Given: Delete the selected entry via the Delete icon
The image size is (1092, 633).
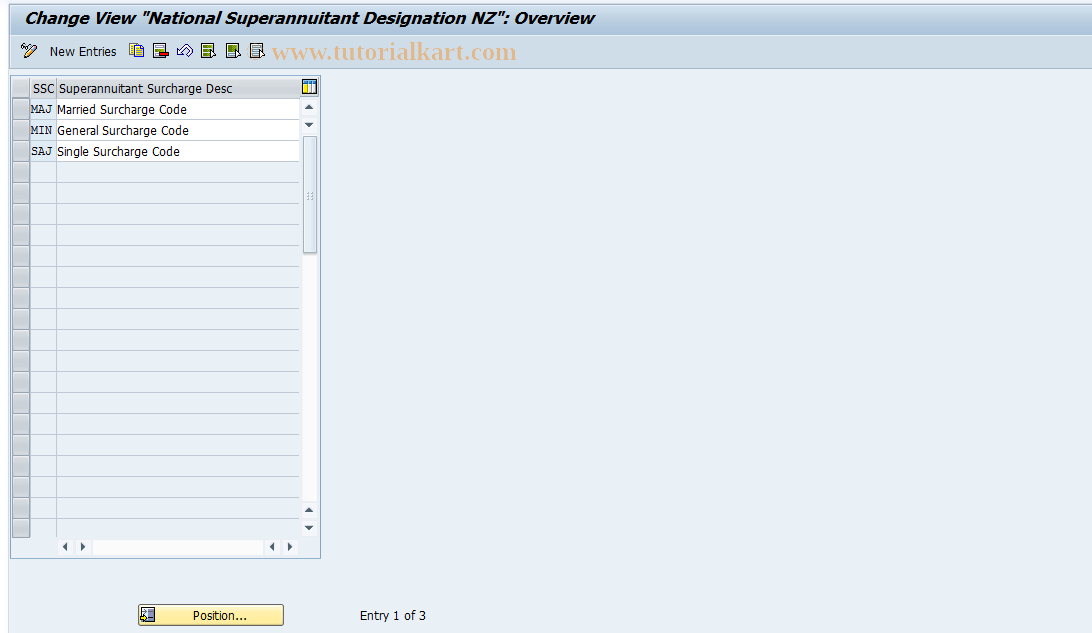Looking at the screenshot, I should click(161, 51).
